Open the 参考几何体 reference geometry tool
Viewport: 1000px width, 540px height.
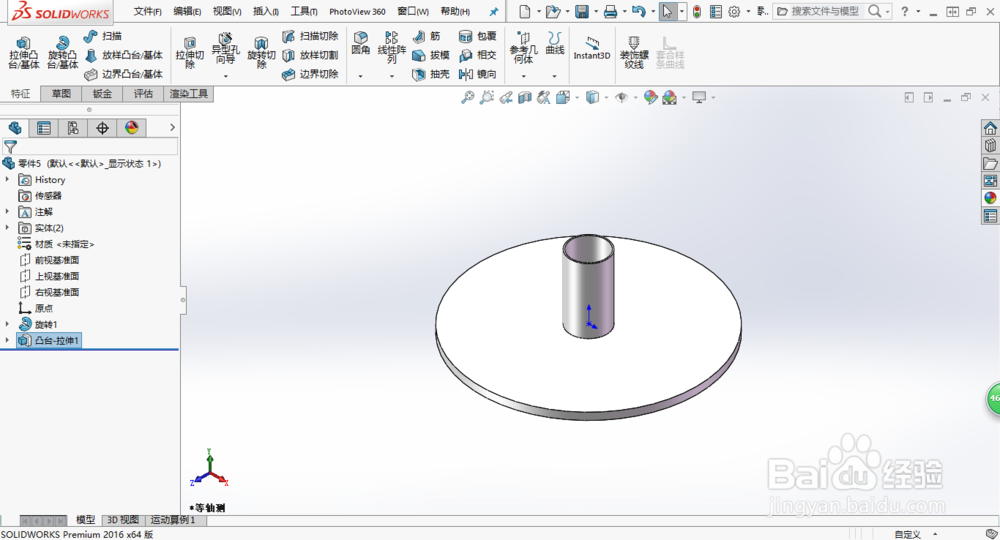(x=523, y=47)
